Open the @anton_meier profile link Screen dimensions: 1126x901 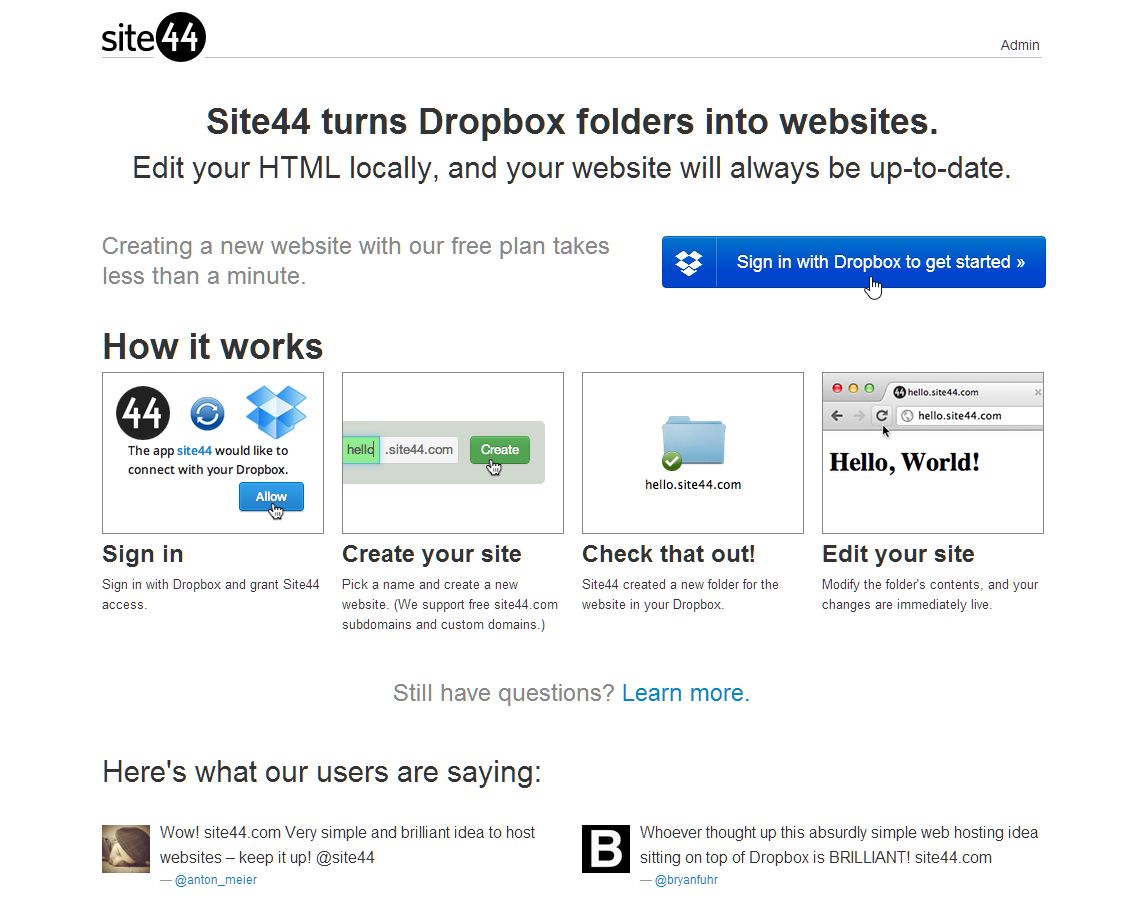coord(215,879)
